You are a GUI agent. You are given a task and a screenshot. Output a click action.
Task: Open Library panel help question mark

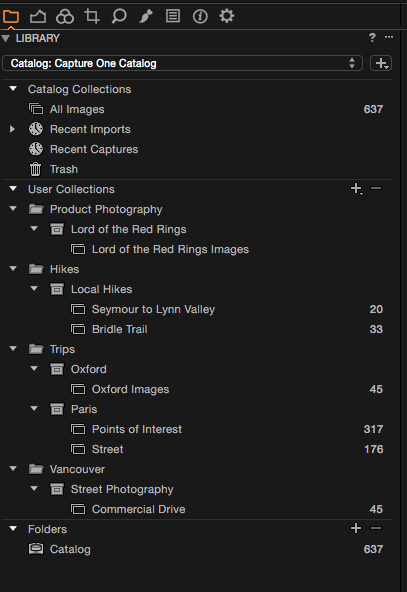pyautogui.click(x=372, y=38)
